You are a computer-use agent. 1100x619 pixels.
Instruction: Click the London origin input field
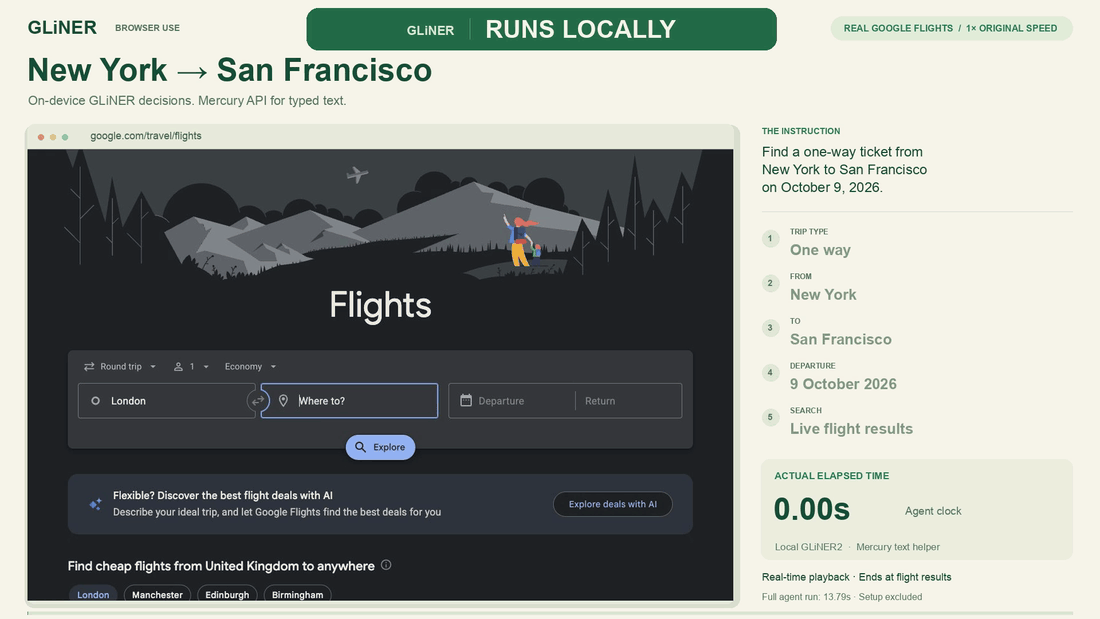166,401
